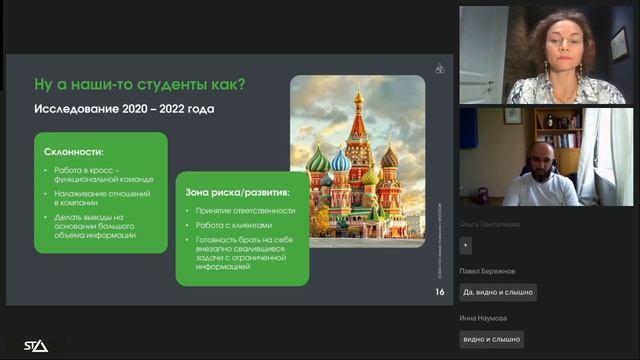
Task: Click the vertical copyright text on the slide's right edge
Action: click(440, 241)
